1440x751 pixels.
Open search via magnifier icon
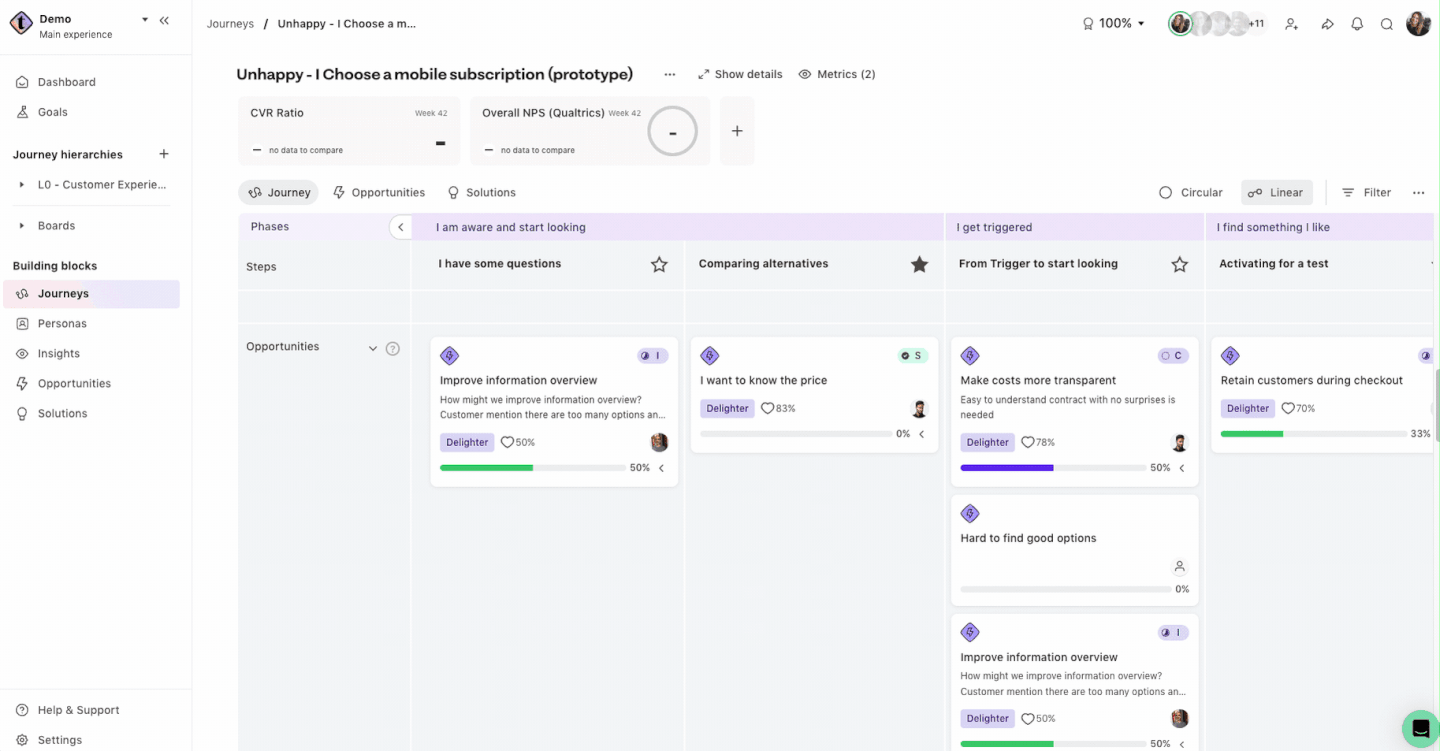1387,24
